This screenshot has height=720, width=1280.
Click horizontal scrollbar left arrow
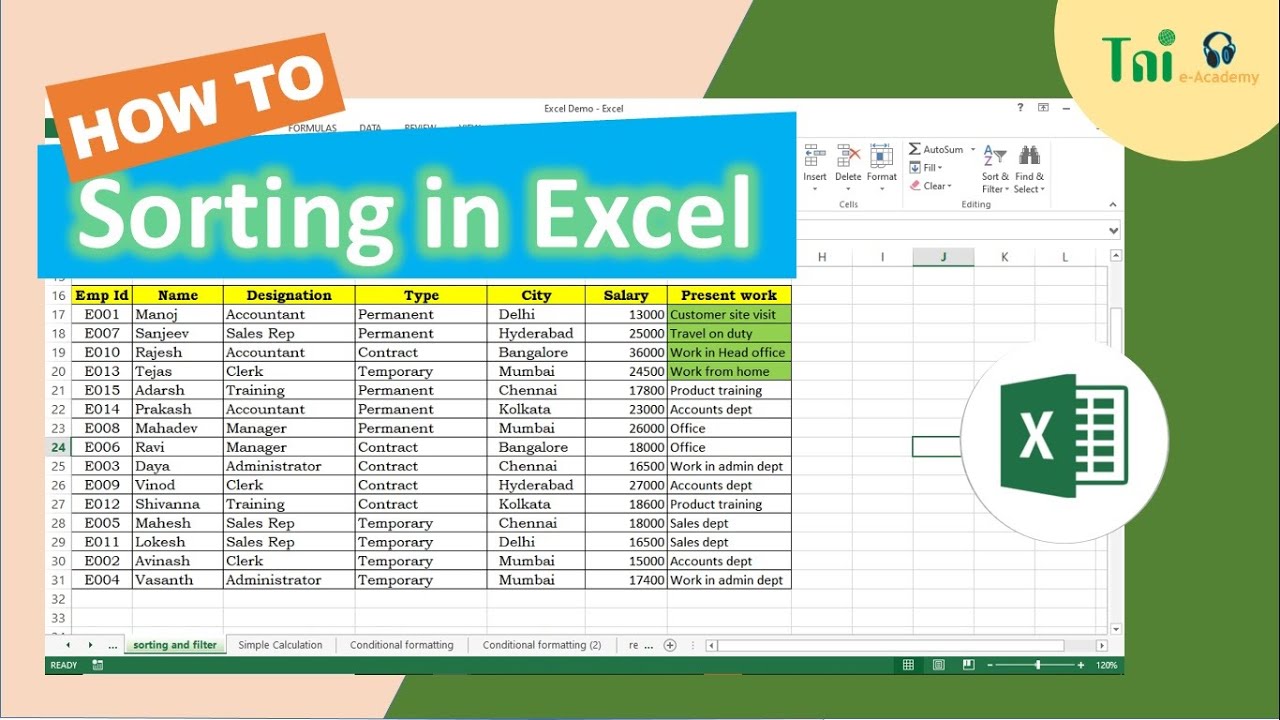coord(711,646)
